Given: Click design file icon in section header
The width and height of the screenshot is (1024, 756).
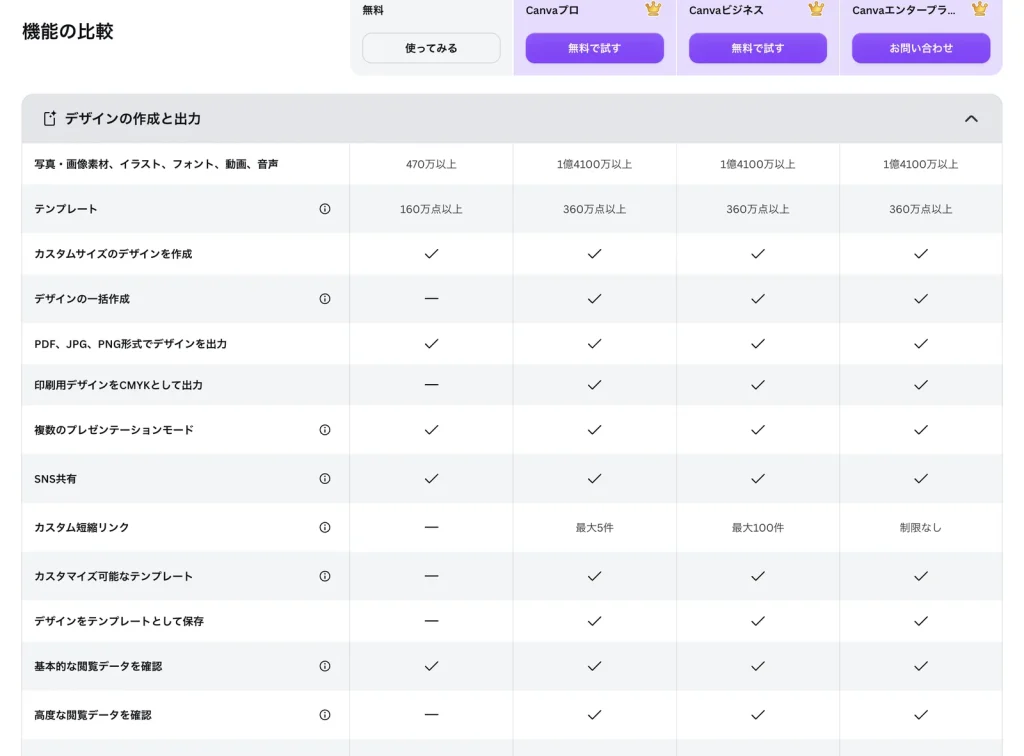Looking at the screenshot, I should coord(50,118).
